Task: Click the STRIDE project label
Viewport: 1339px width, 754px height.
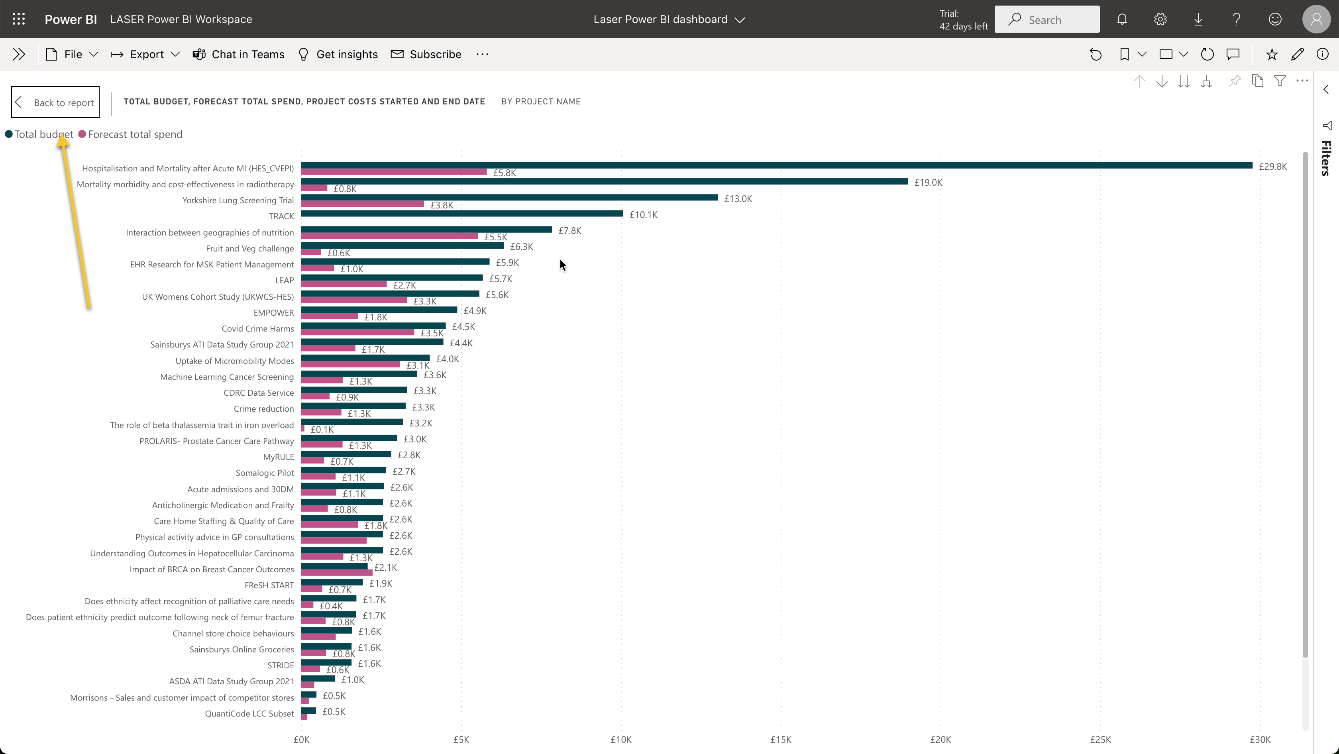Action: click(281, 665)
